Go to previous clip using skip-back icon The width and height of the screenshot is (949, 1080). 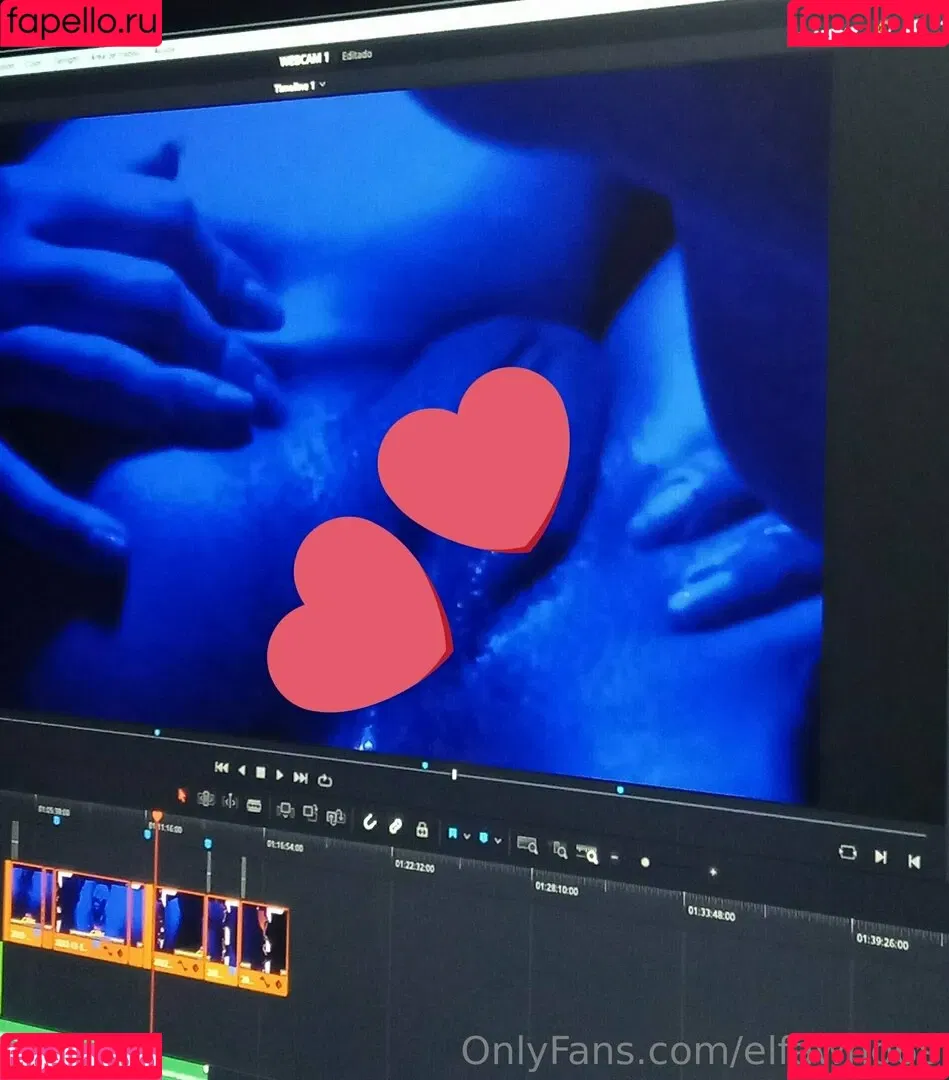pos(914,861)
